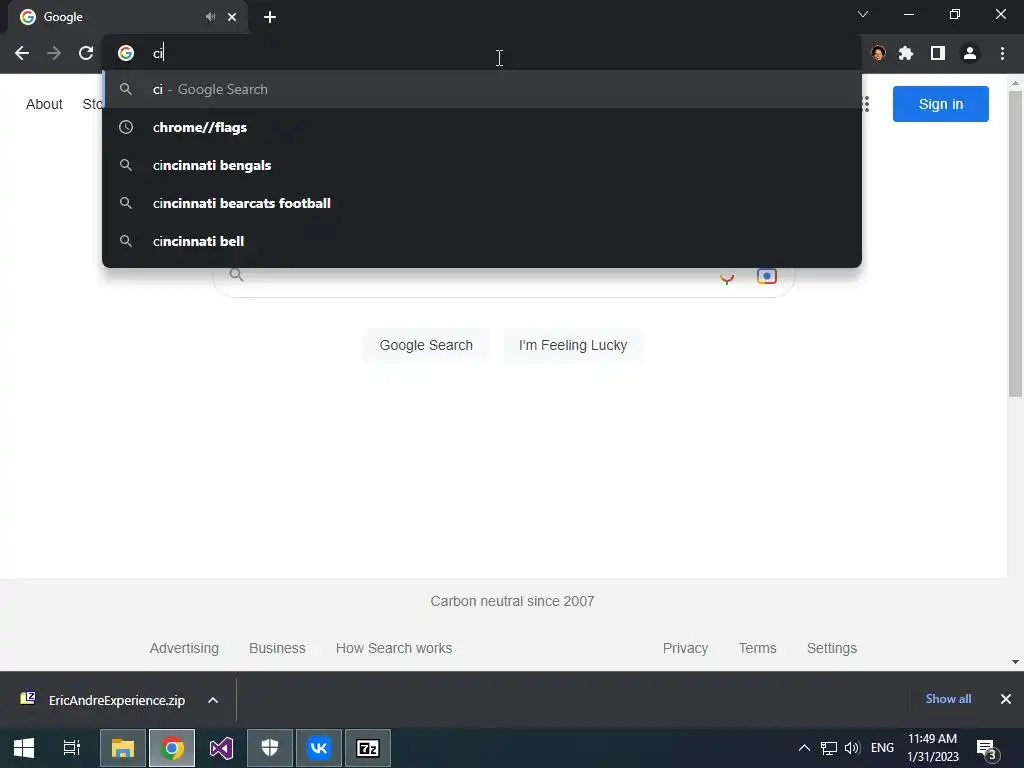Screen dimensions: 1024x768
Task: Click I'm Feeling Lucky button
Action: click(573, 345)
